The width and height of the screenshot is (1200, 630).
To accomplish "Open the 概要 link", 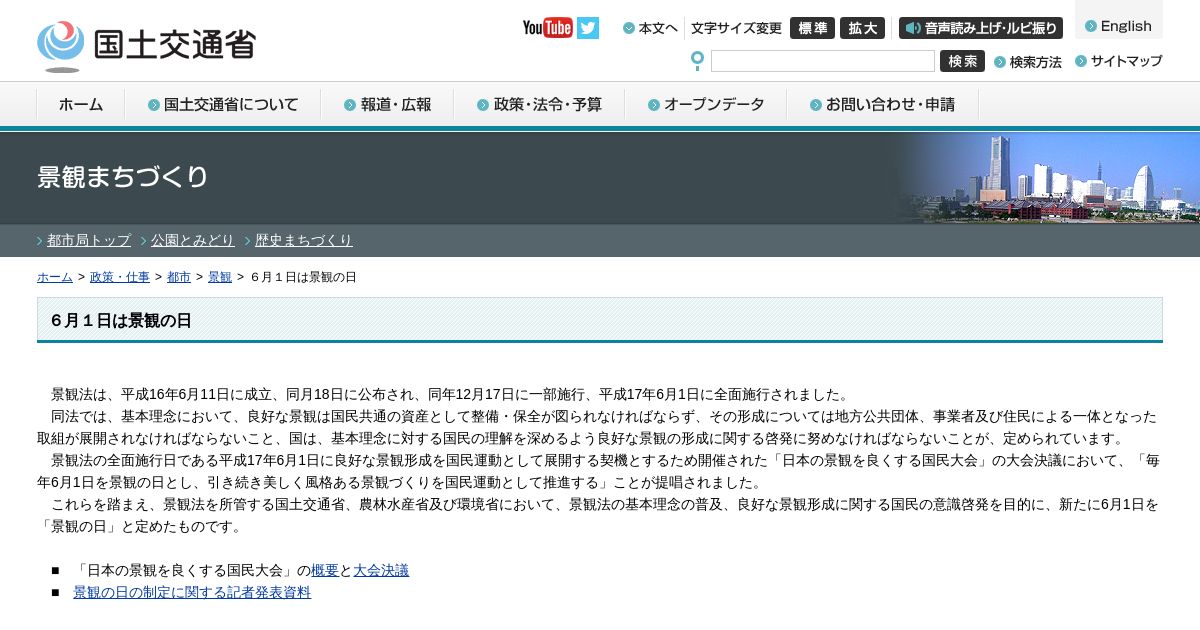I will pos(325,570).
